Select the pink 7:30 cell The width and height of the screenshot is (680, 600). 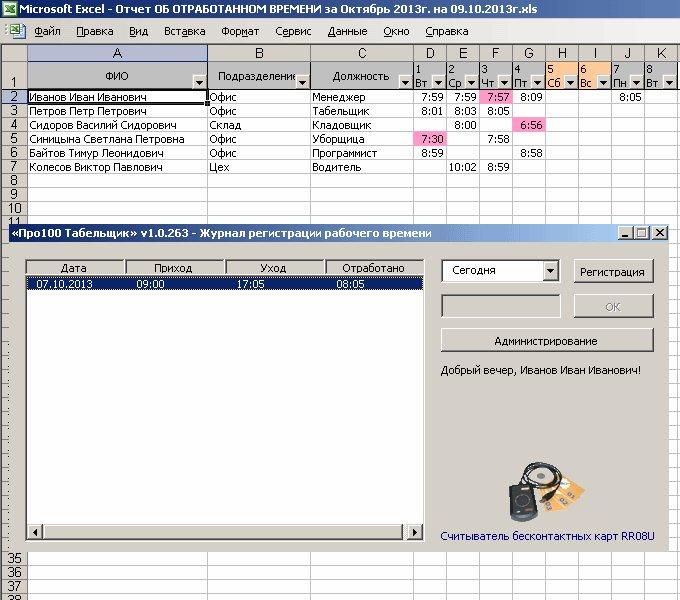coord(430,139)
